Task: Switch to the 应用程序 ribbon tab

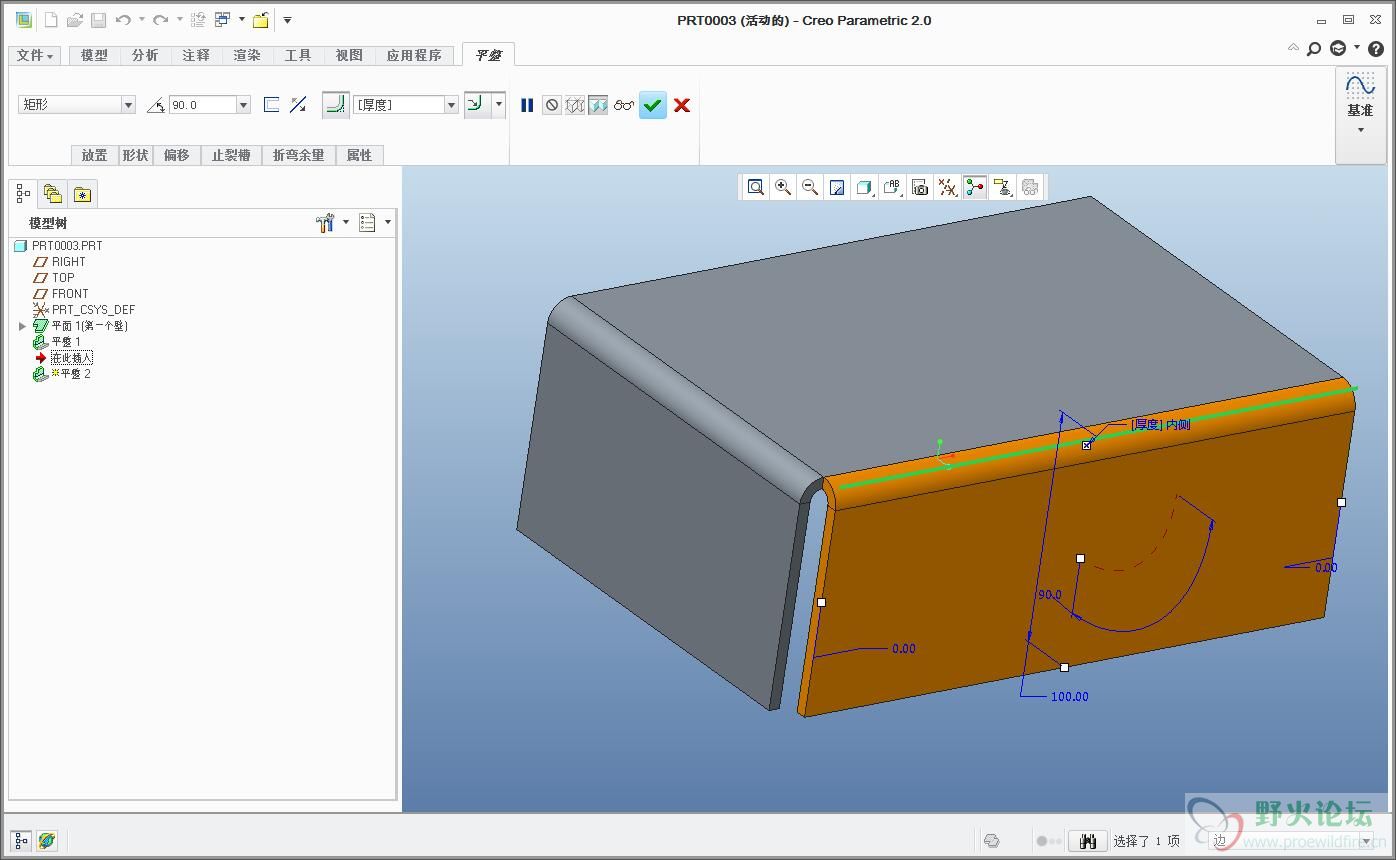Action: coord(414,55)
